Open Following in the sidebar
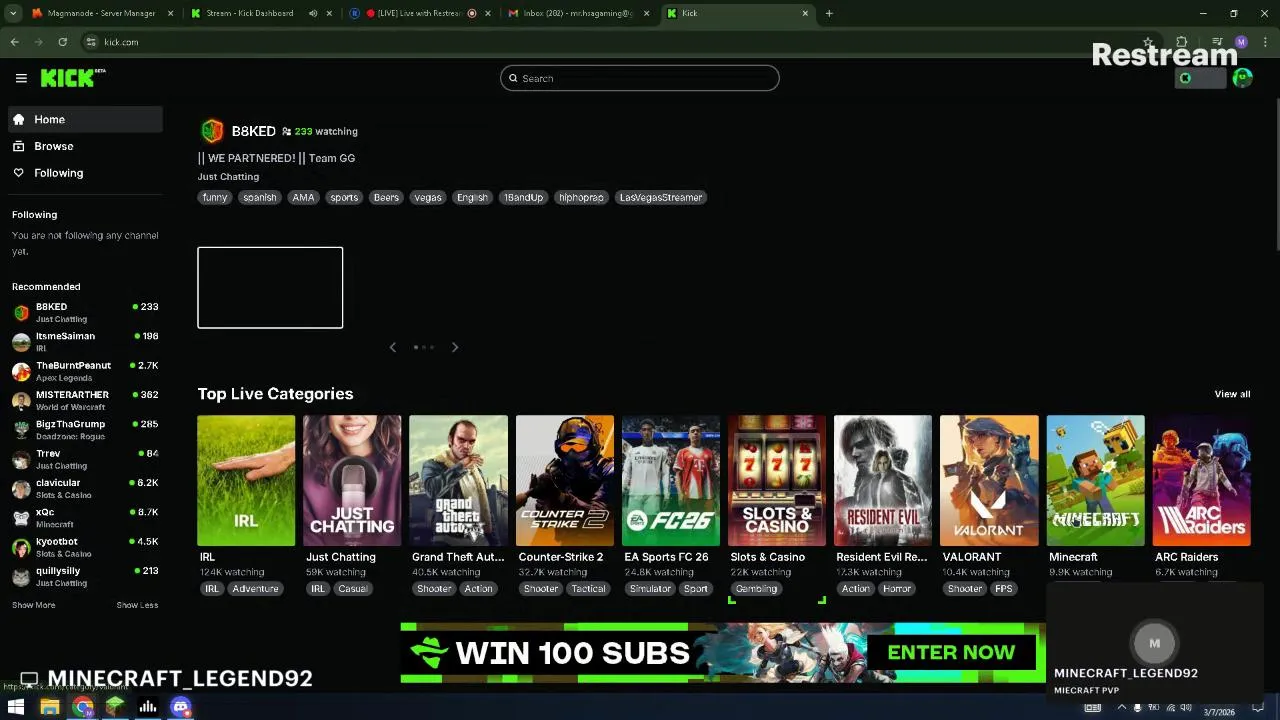Screen dimensions: 1280x720 pyautogui.click(x=86, y=173)
